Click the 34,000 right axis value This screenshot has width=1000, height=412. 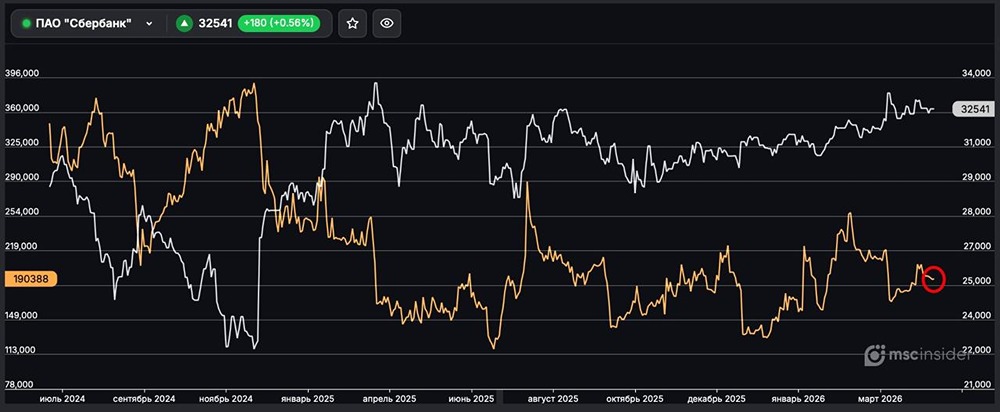976,73
